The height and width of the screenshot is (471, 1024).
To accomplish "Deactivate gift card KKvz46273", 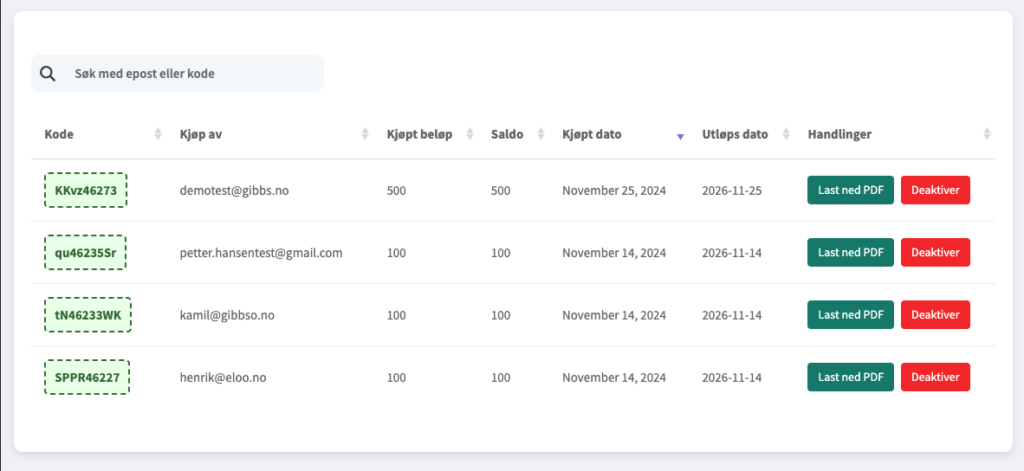I will click(x=935, y=190).
